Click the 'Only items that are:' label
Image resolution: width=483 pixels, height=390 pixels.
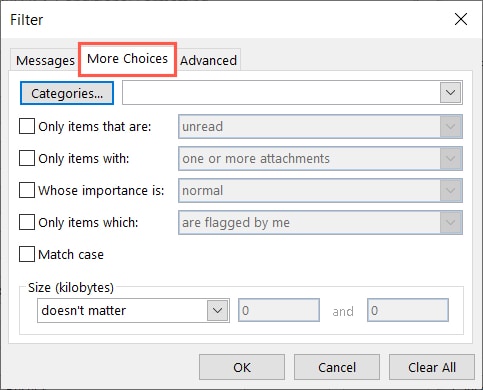pos(95,127)
